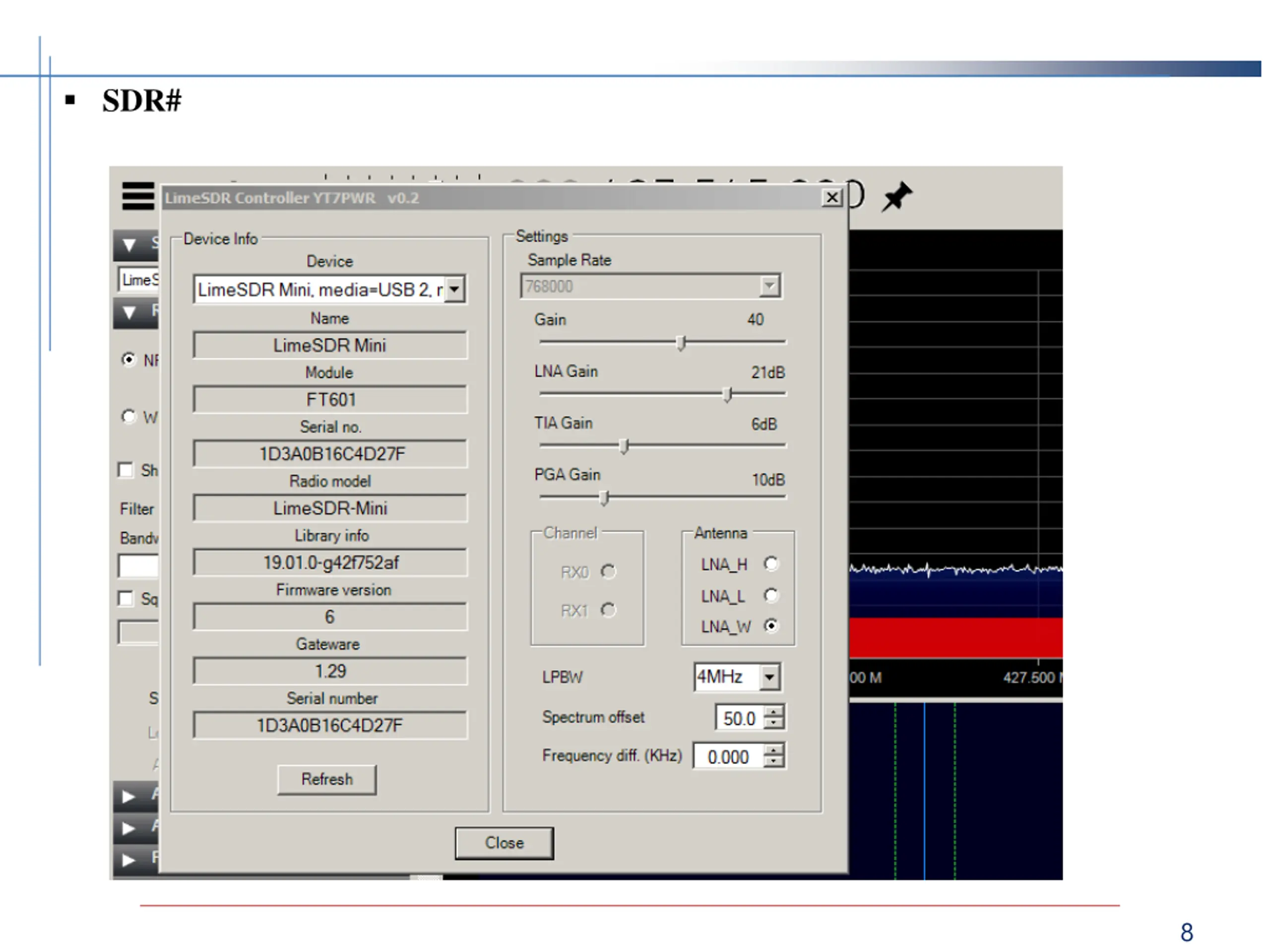Click the TIA Gain slider
The image size is (1270, 952).
click(663, 446)
